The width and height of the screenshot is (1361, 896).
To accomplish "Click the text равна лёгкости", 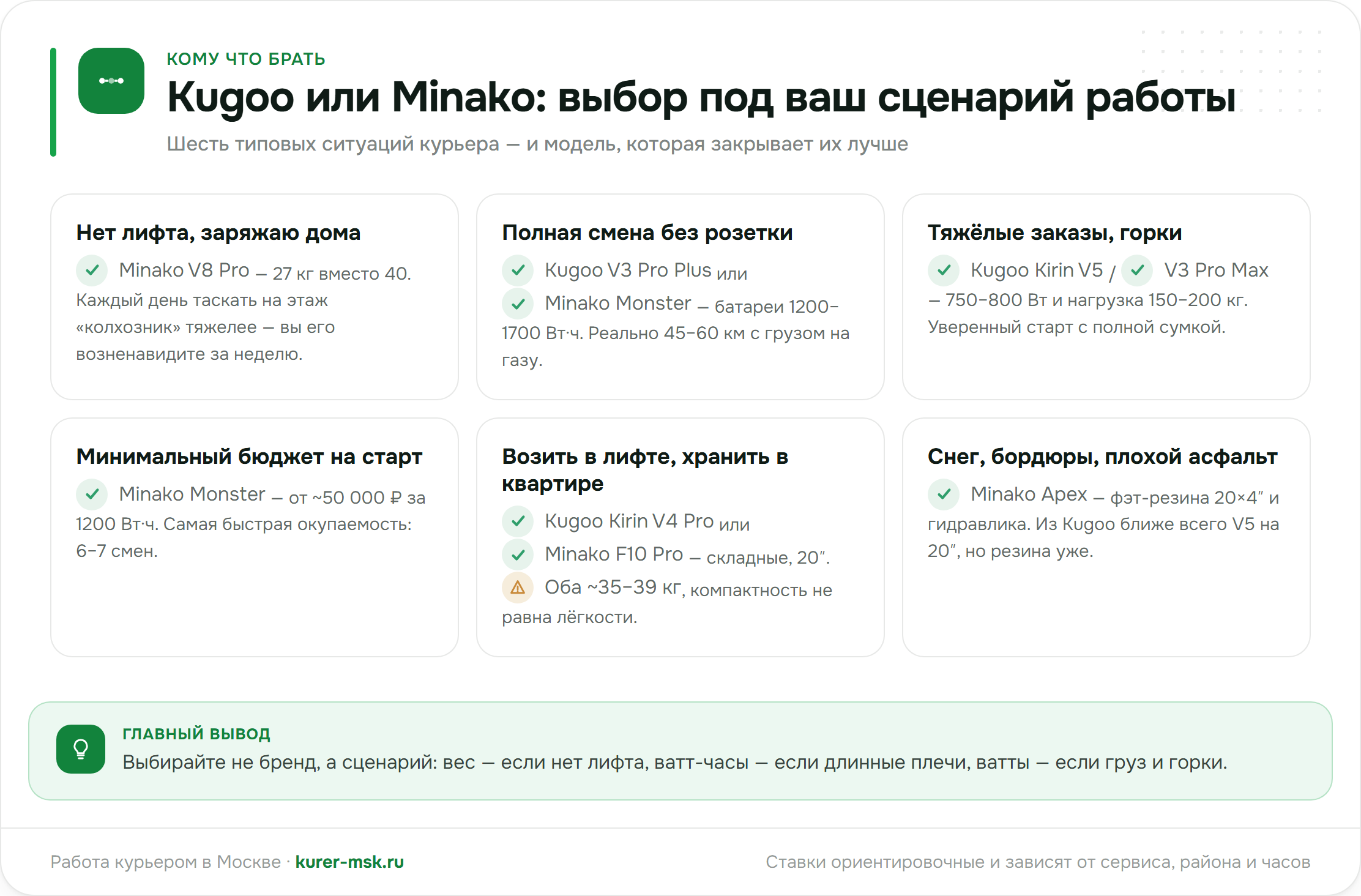I will 570,618.
